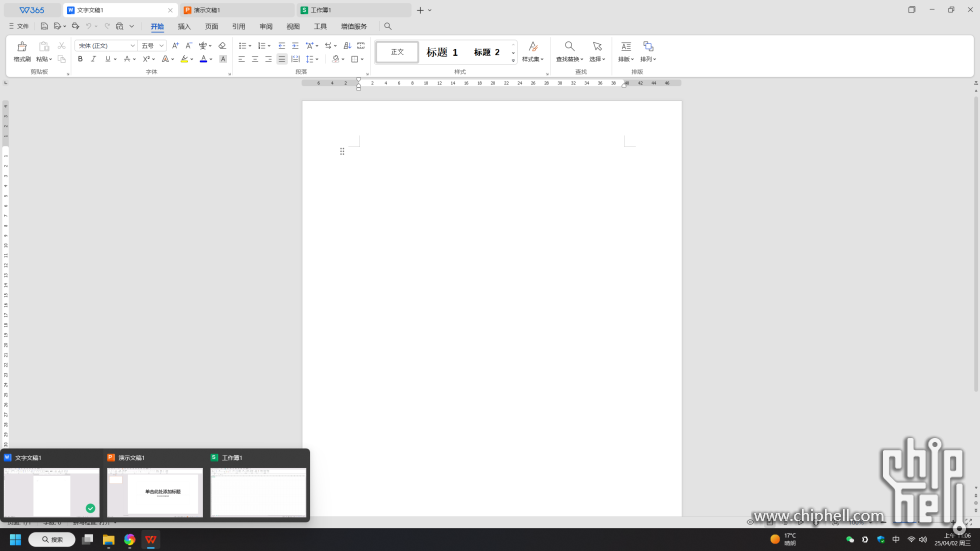
Task: Select the 工作簿1 taskbar preview thumbnail
Action: [258, 492]
